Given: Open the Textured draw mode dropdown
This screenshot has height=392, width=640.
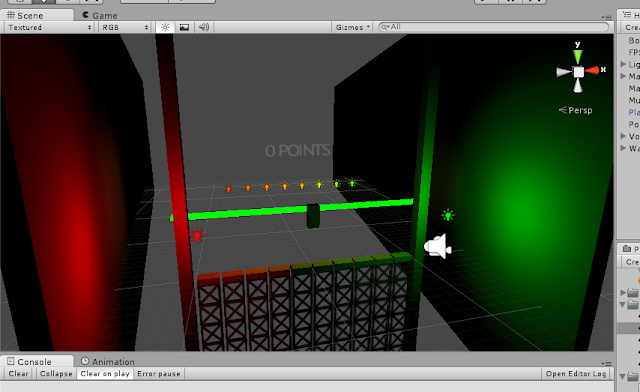Looking at the screenshot, I should (x=50, y=27).
